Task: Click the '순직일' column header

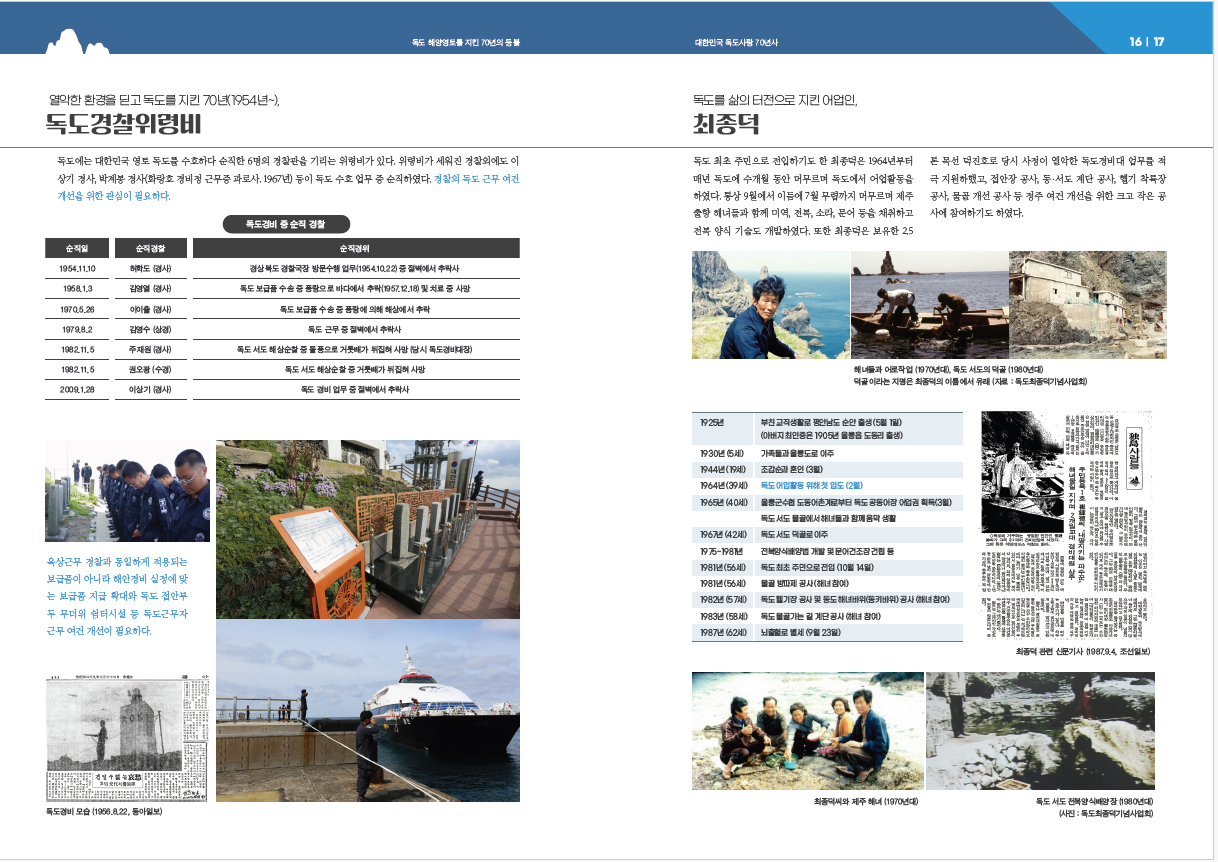Action: (x=77, y=247)
